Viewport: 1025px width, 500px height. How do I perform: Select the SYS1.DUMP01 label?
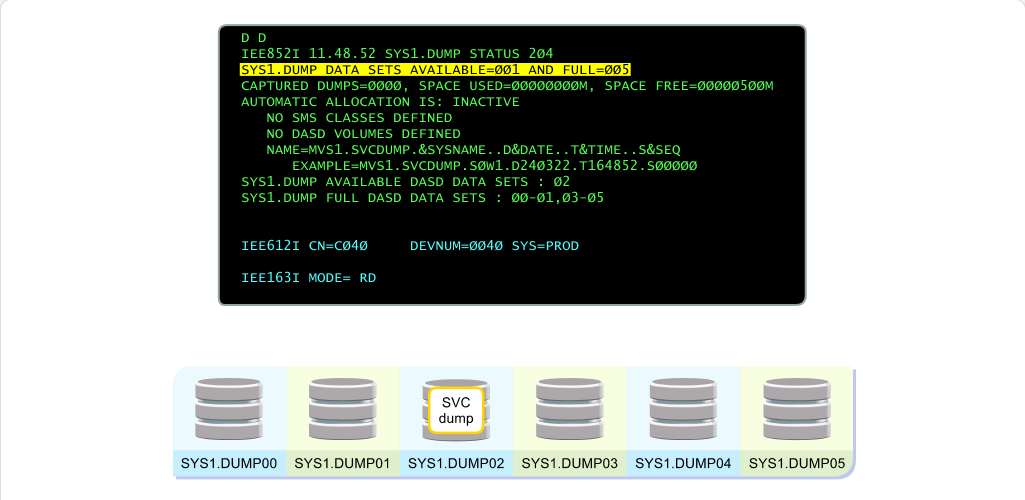point(343,463)
